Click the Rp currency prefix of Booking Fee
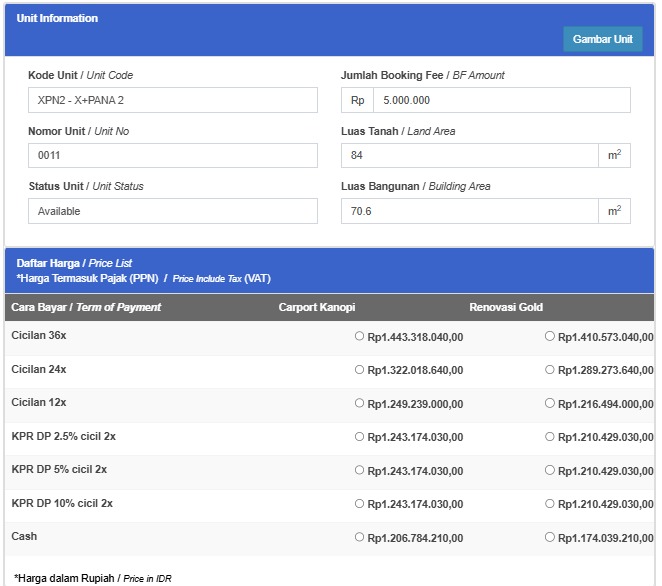662x586 pixels. tap(357, 100)
